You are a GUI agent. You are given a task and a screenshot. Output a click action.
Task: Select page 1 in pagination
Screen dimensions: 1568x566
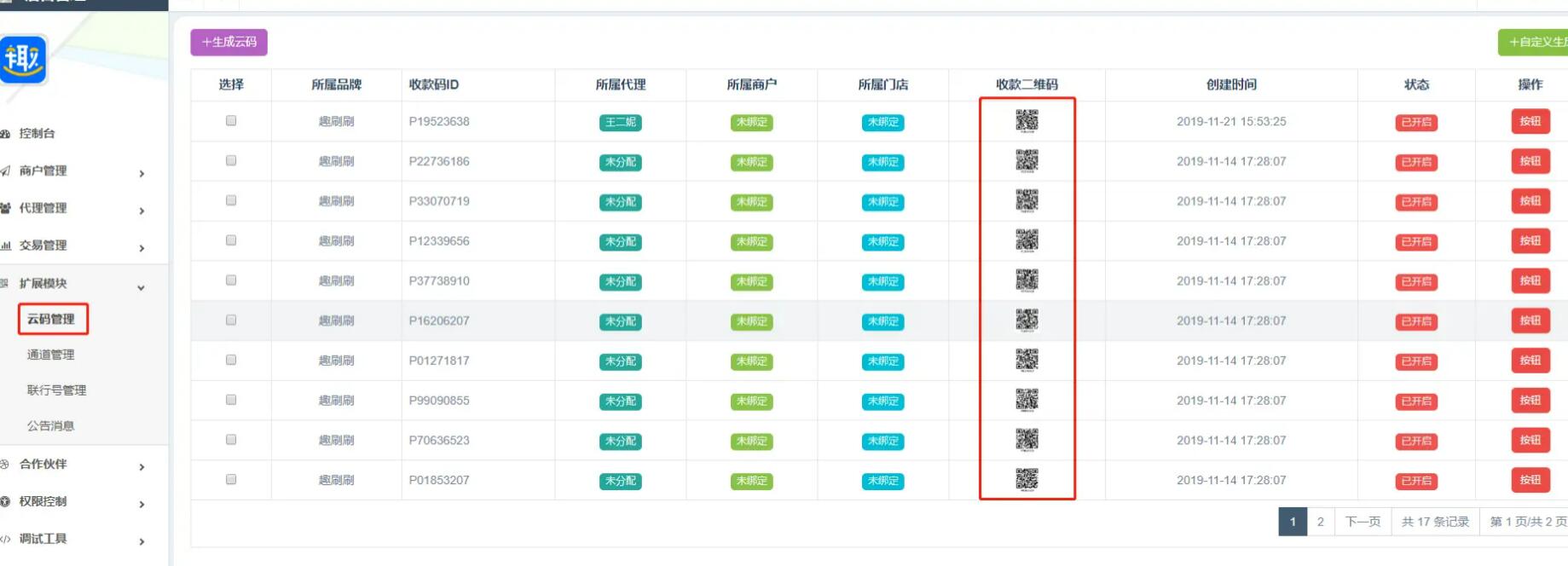1293,522
